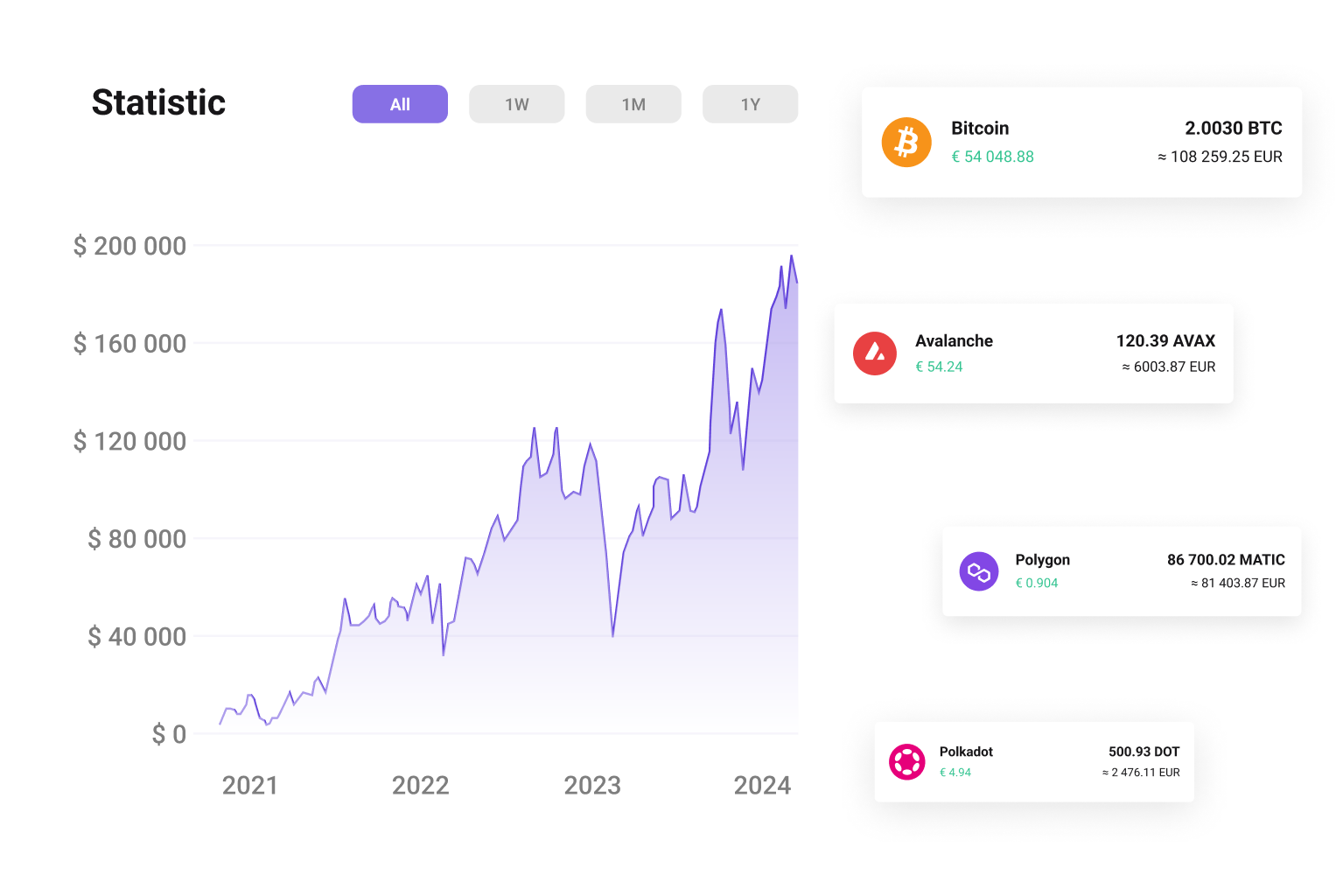Tap the red Avalanche triangle logo
The image size is (1343, 896).
click(x=874, y=353)
